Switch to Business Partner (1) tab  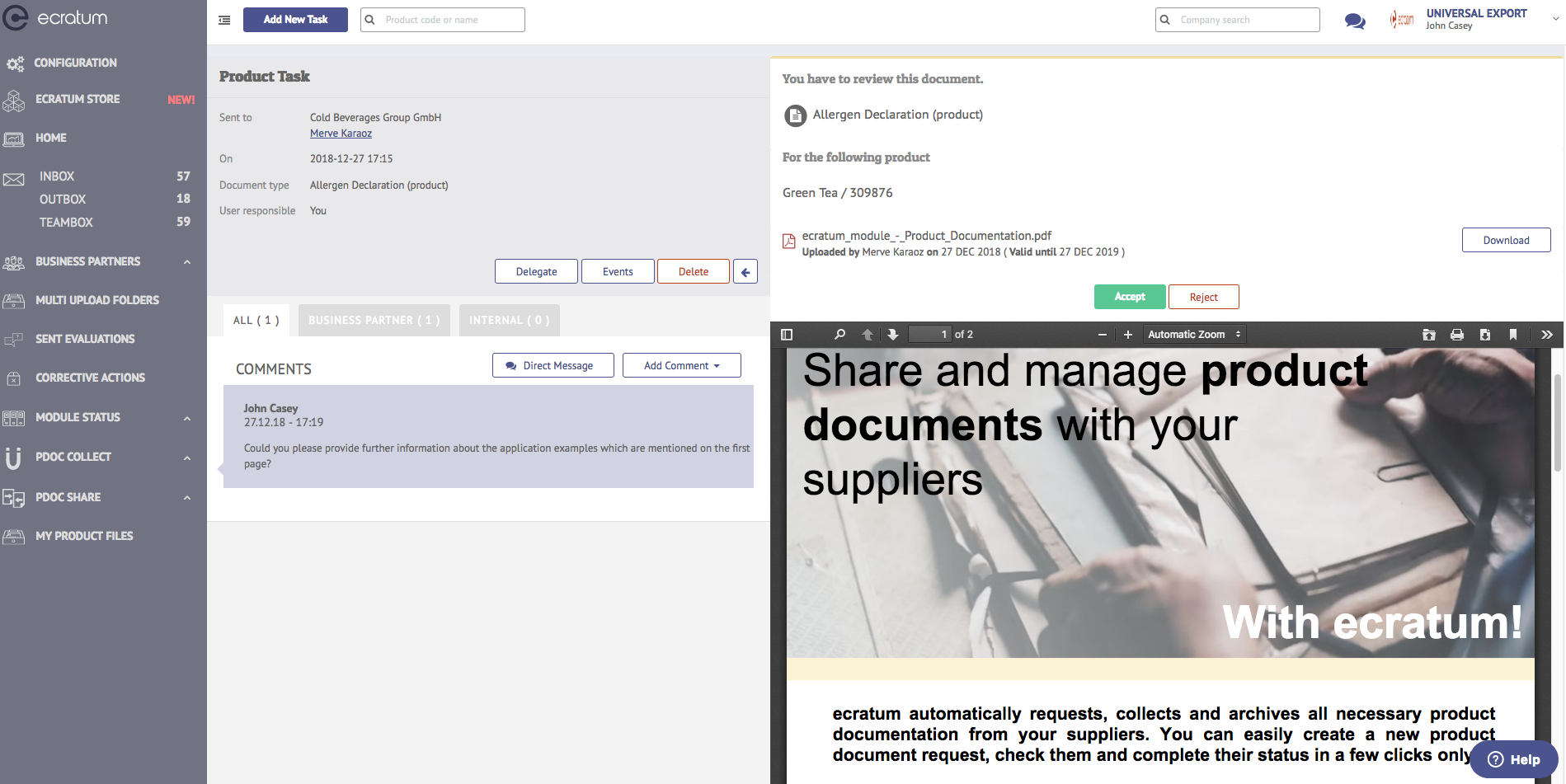pos(374,321)
